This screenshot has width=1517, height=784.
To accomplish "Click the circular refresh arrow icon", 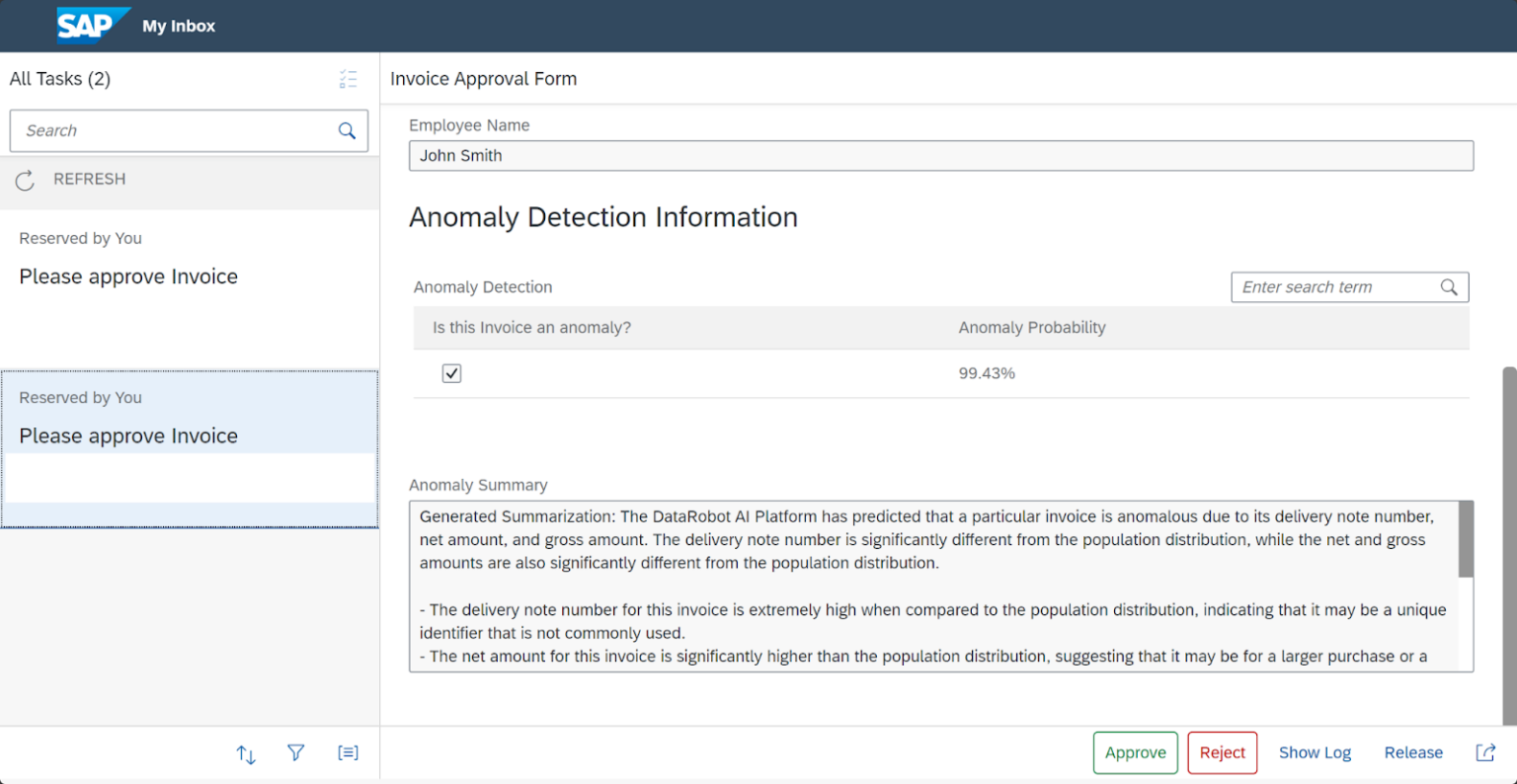I will pos(24,179).
